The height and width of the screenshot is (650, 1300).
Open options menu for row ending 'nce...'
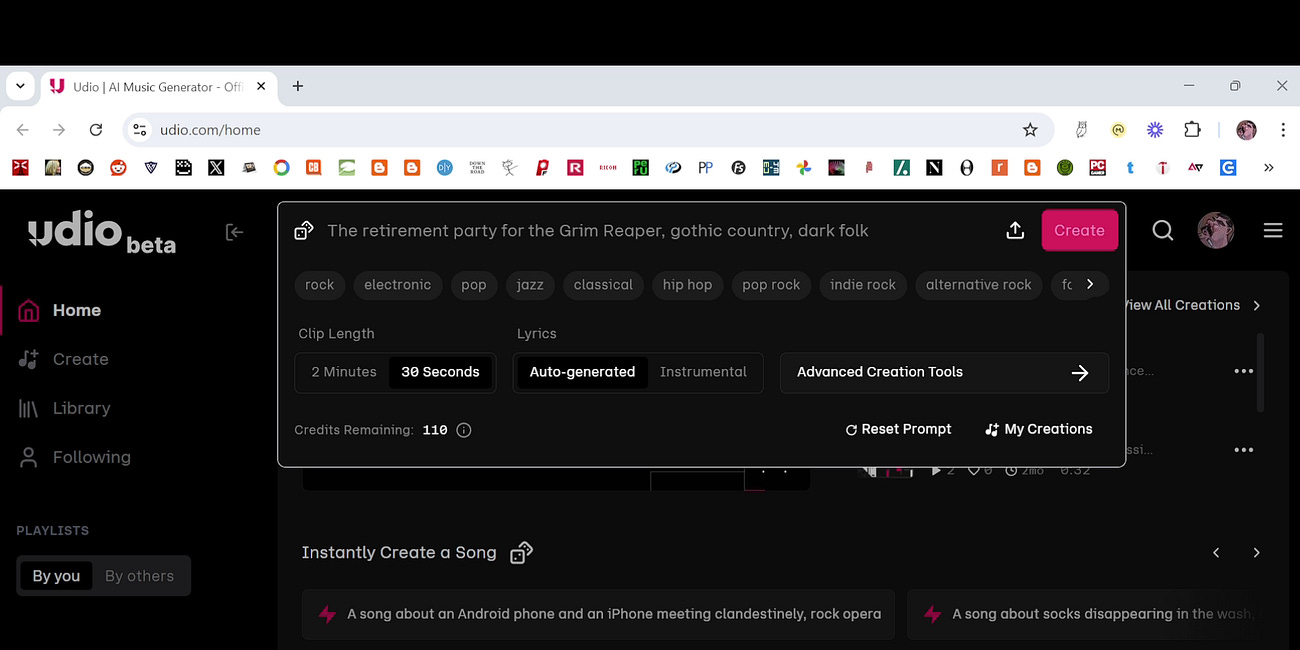pyautogui.click(x=1243, y=371)
